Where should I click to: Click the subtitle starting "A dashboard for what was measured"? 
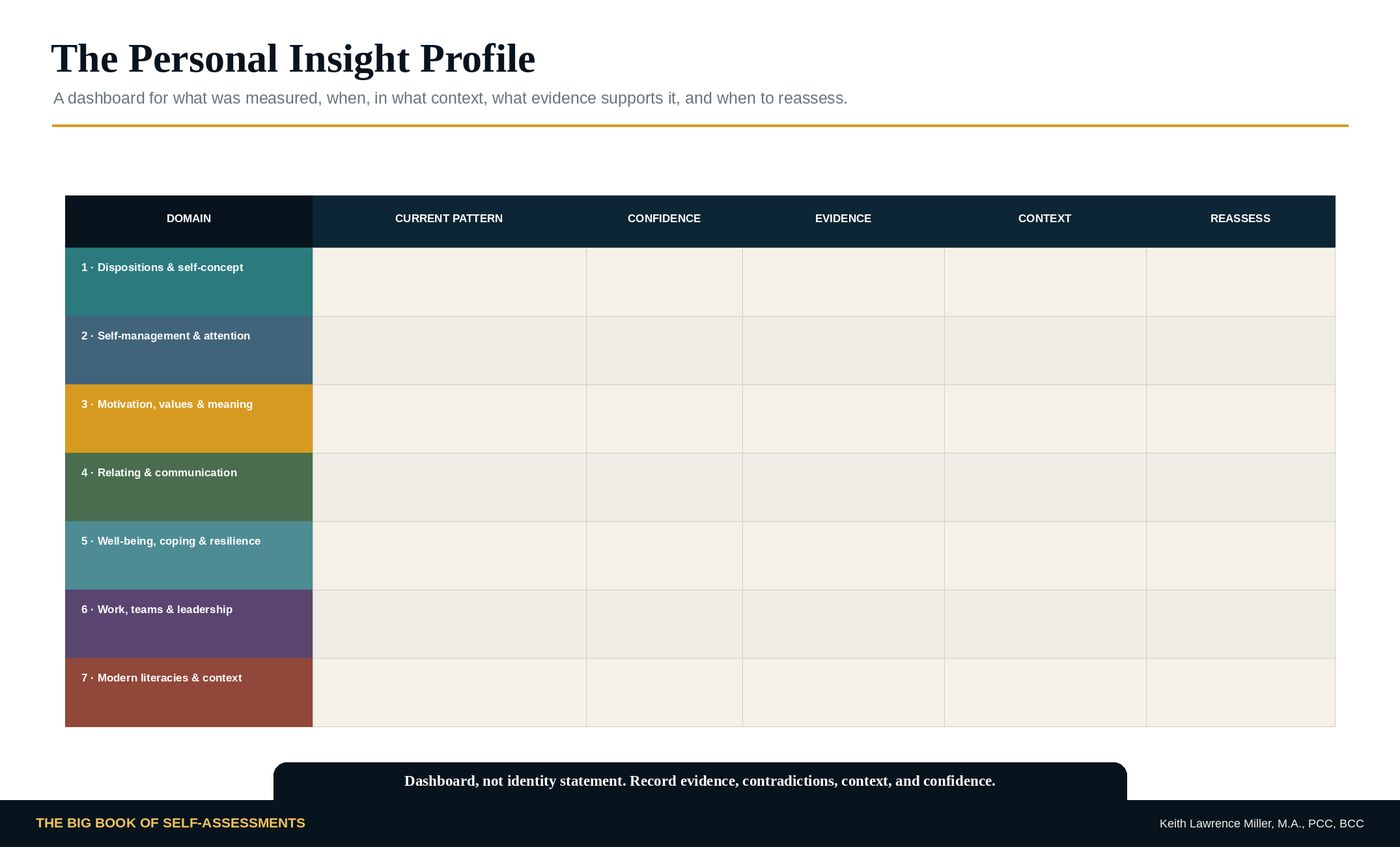click(451, 98)
